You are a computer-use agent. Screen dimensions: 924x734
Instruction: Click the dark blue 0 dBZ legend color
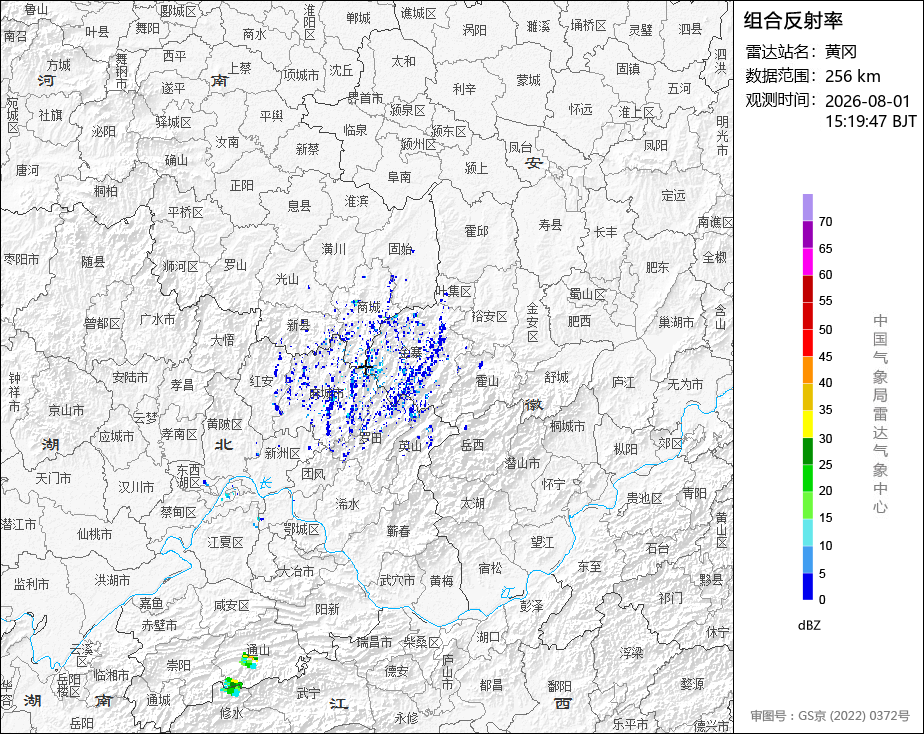point(808,587)
